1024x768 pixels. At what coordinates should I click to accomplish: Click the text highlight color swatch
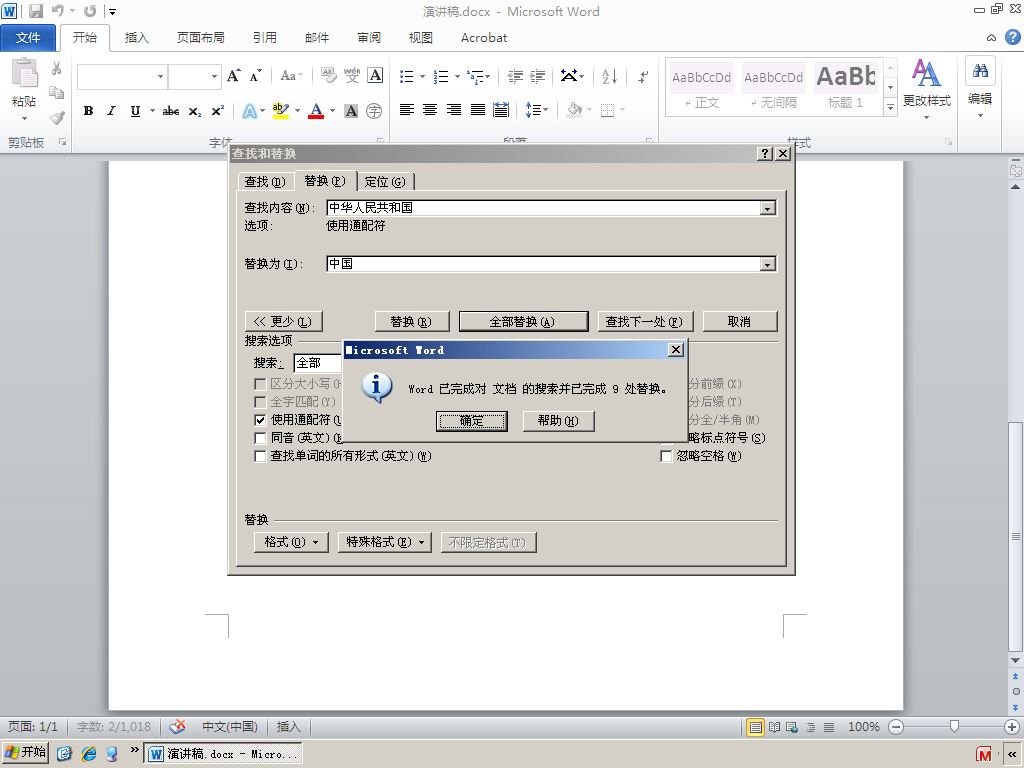(x=280, y=111)
